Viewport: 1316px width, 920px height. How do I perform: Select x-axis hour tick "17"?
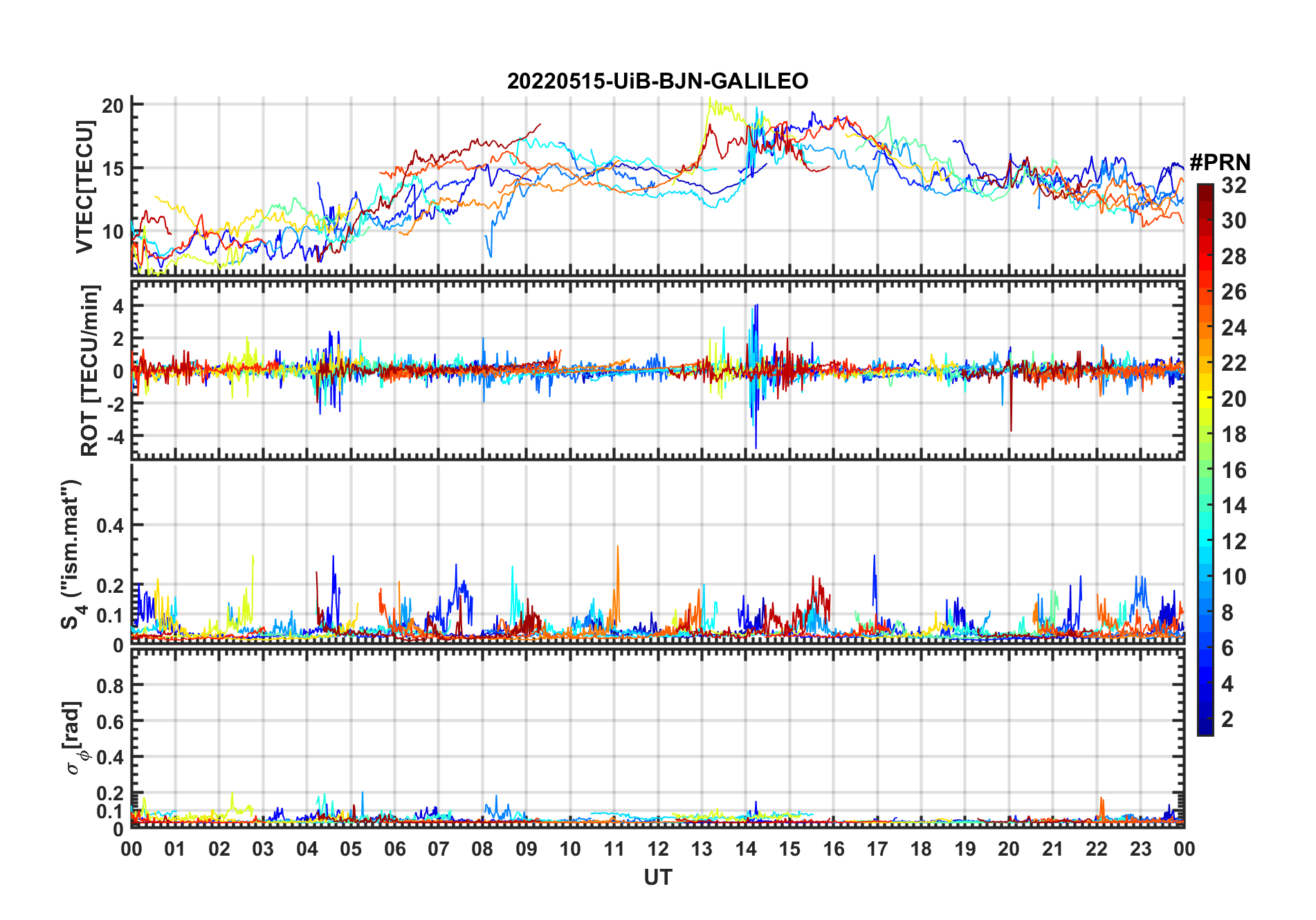point(877,849)
